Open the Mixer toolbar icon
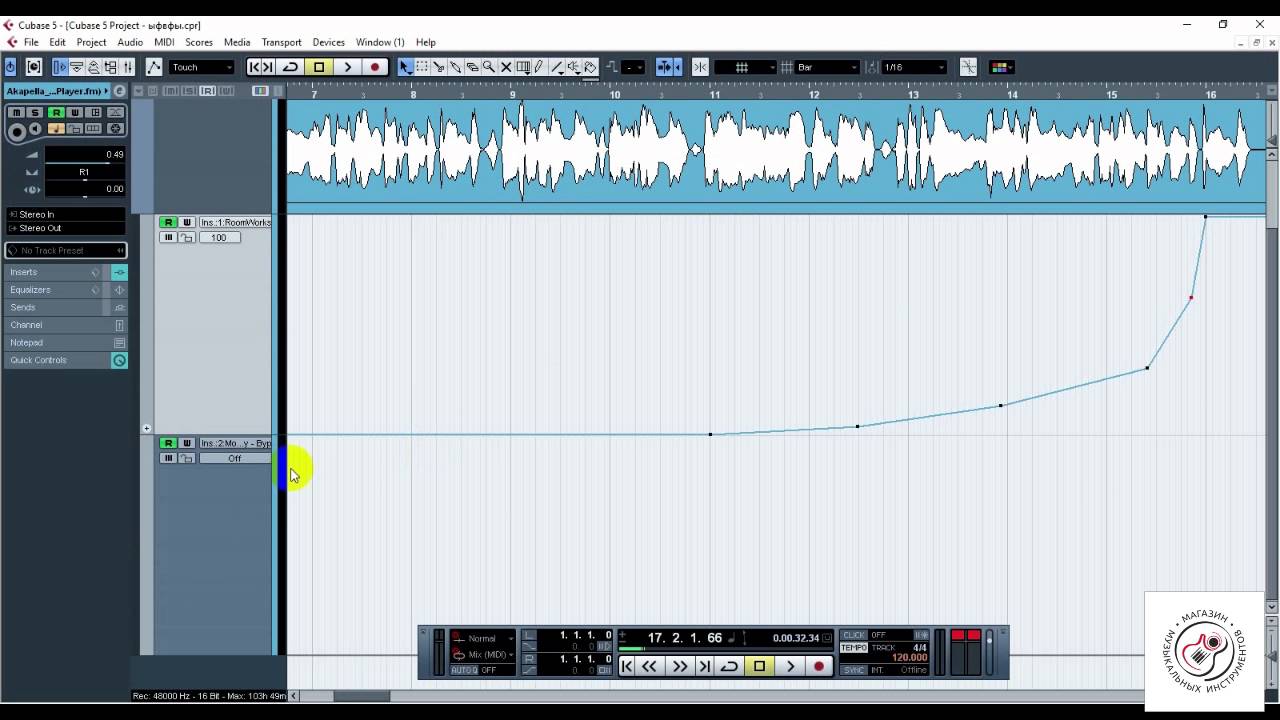 click(x=128, y=67)
